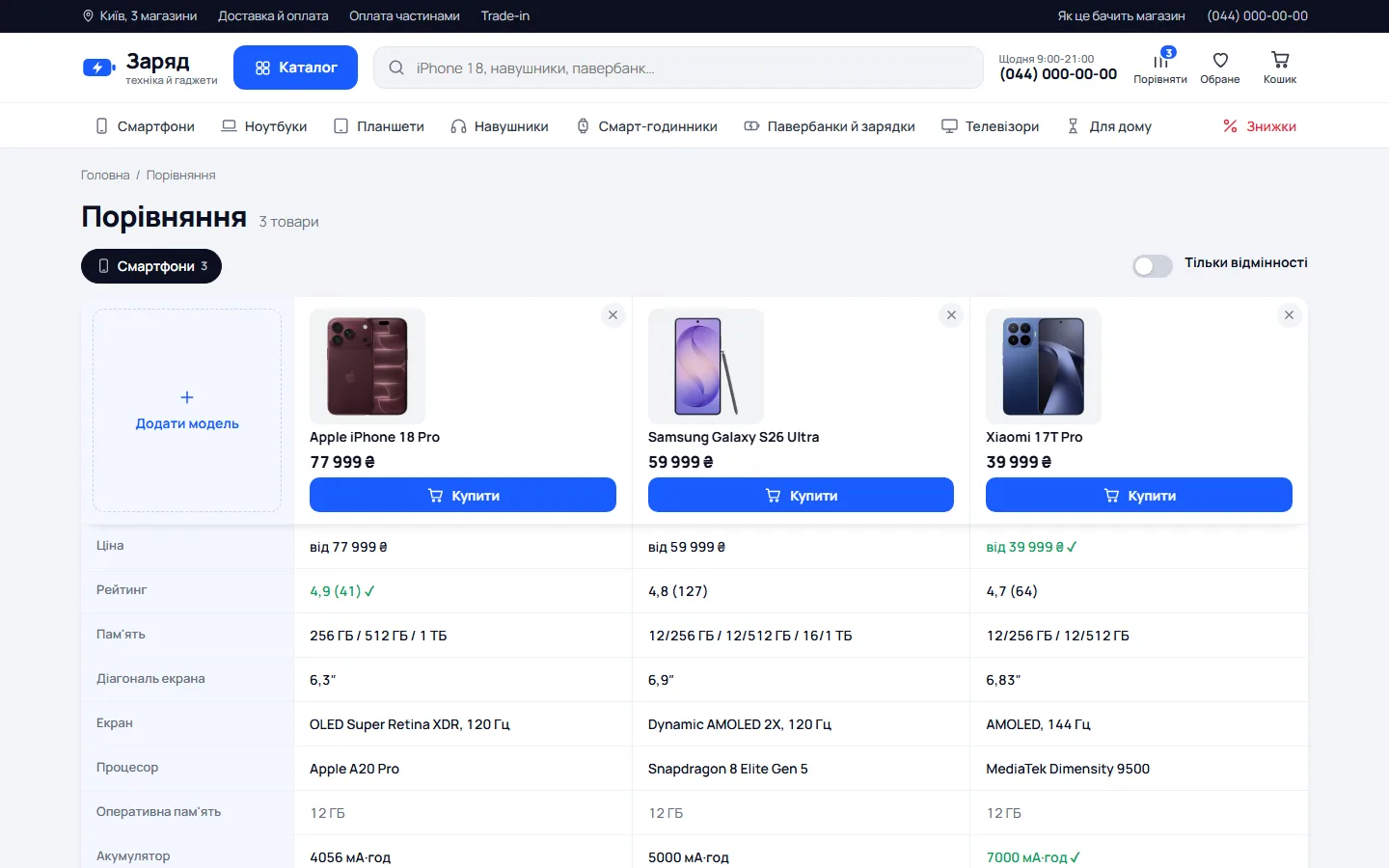This screenshot has width=1389, height=868.
Task: Click Додати модель placeholder card
Action: click(187, 410)
